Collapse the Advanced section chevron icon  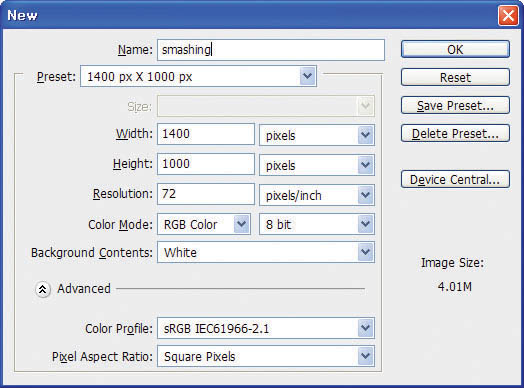(x=43, y=289)
